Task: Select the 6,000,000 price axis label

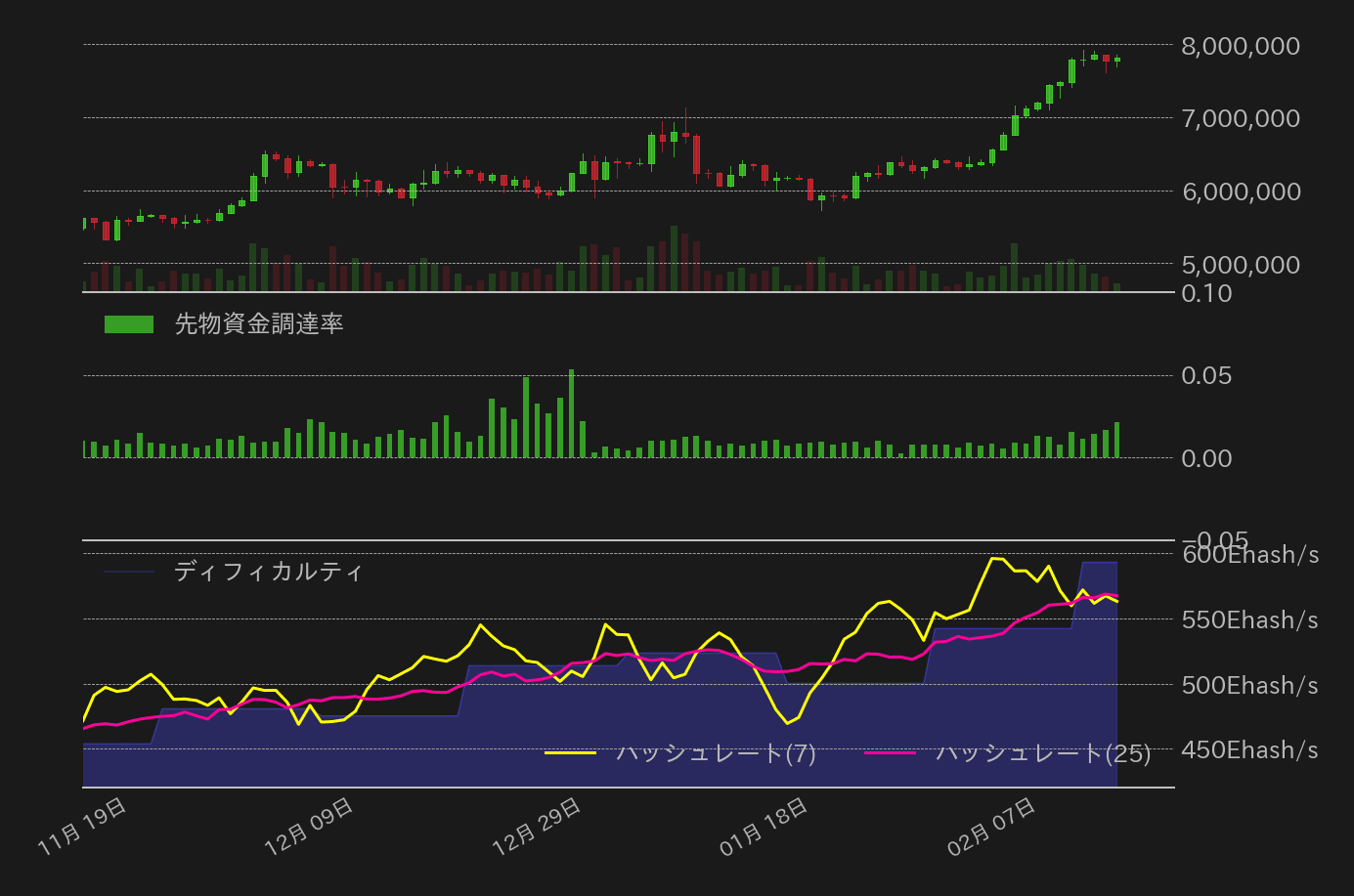Action: pos(1241,192)
